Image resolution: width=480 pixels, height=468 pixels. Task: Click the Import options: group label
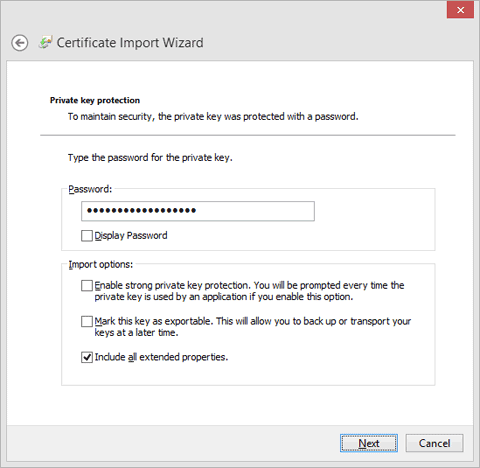click(x=101, y=264)
